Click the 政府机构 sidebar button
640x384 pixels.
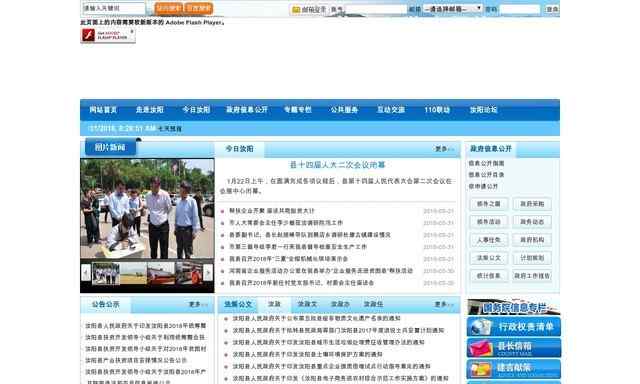pyautogui.click(x=532, y=240)
